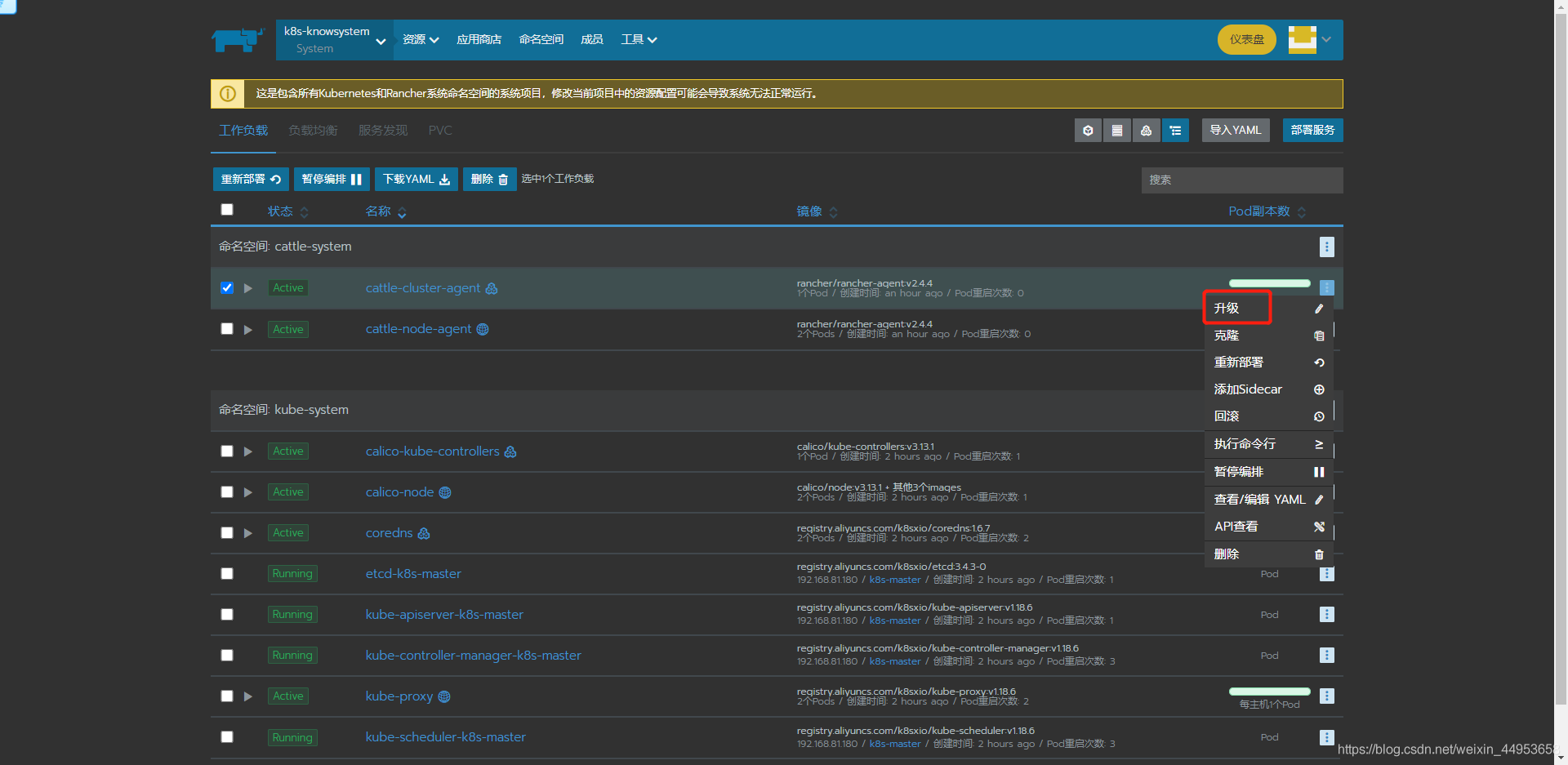Switch to group by namespace view icon
This screenshot has height=765, width=1568.
1175,131
